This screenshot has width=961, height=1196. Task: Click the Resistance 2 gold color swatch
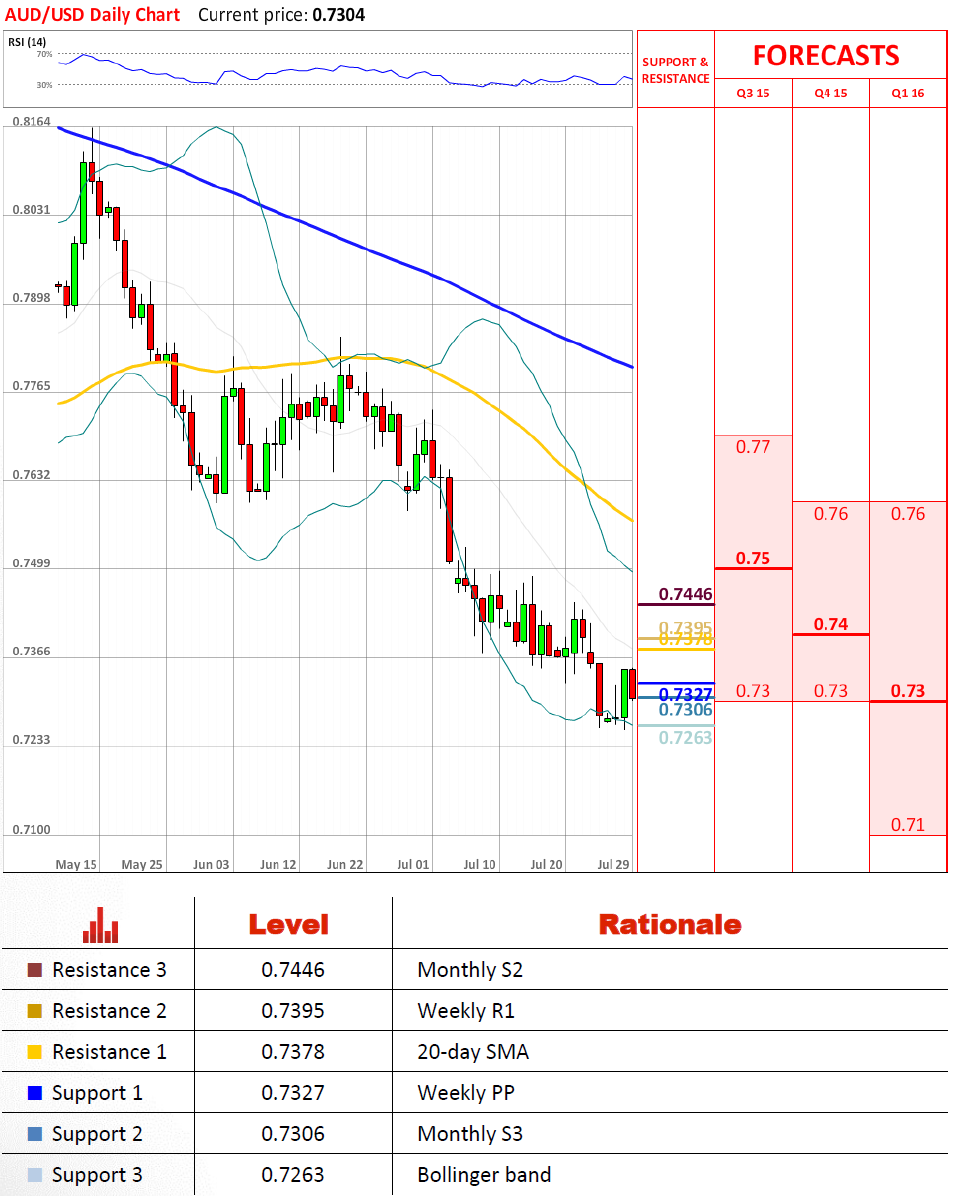(x=34, y=1011)
